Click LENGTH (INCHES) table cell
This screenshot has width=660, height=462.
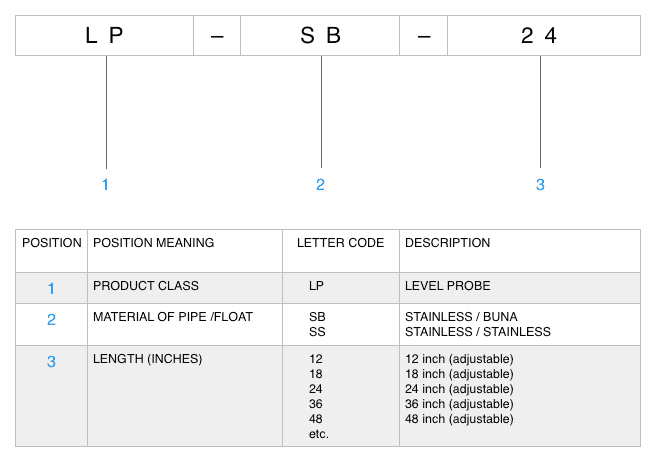tap(185, 396)
